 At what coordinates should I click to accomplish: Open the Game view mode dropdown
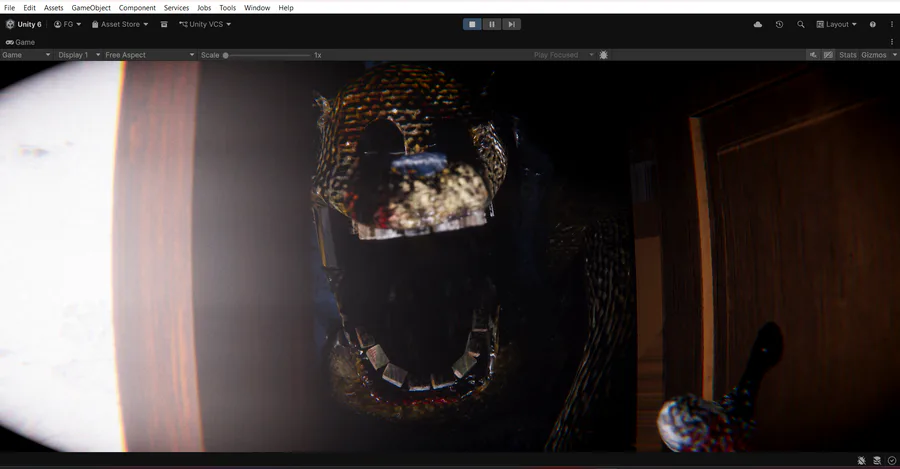[x=26, y=55]
